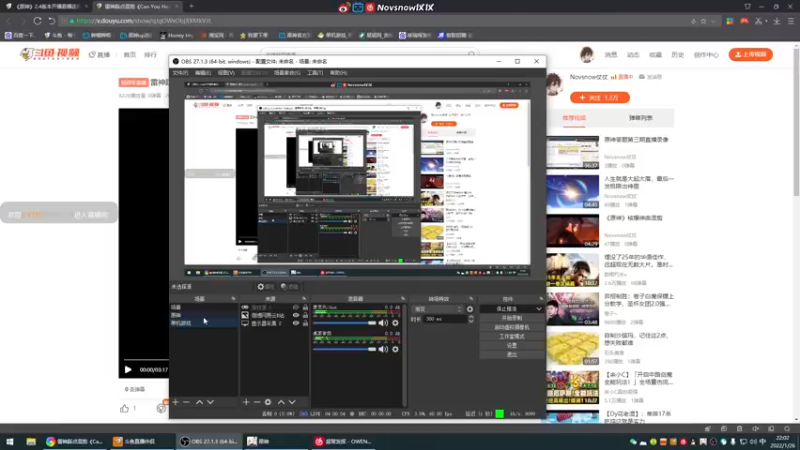Select the 单机游戏 scene in the list
The width and height of the screenshot is (800, 450).
[203, 323]
